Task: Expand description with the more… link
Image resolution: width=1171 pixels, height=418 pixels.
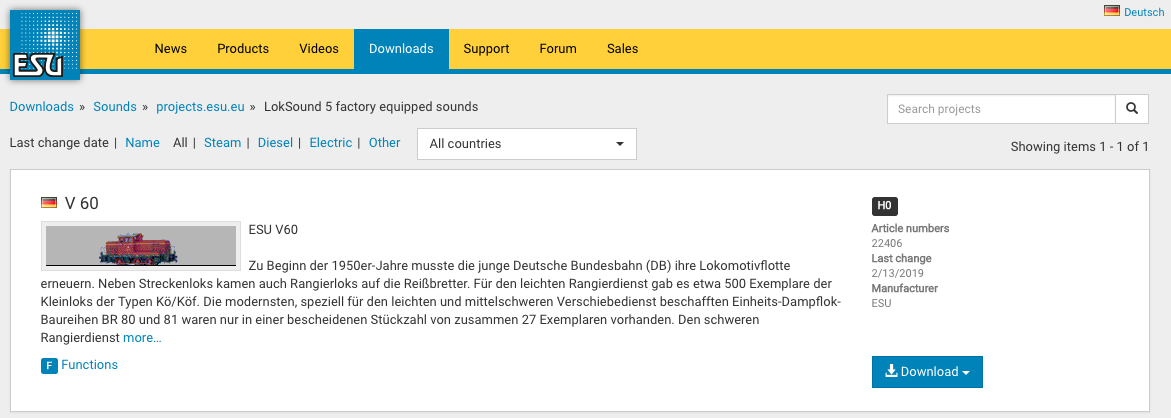Action: tap(142, 338)
